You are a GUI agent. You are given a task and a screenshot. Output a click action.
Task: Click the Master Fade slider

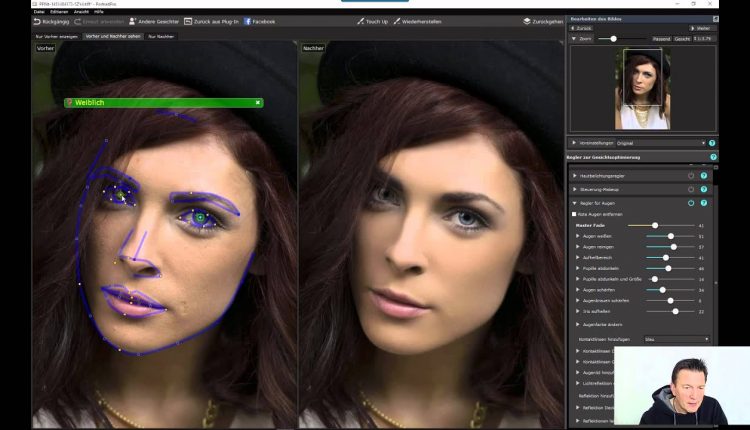661,225
